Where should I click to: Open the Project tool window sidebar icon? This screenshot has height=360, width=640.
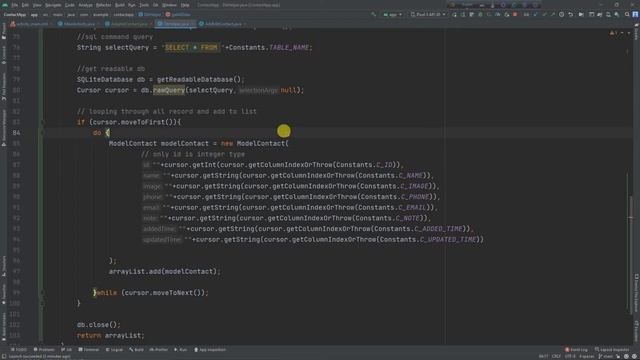(4, 31)
